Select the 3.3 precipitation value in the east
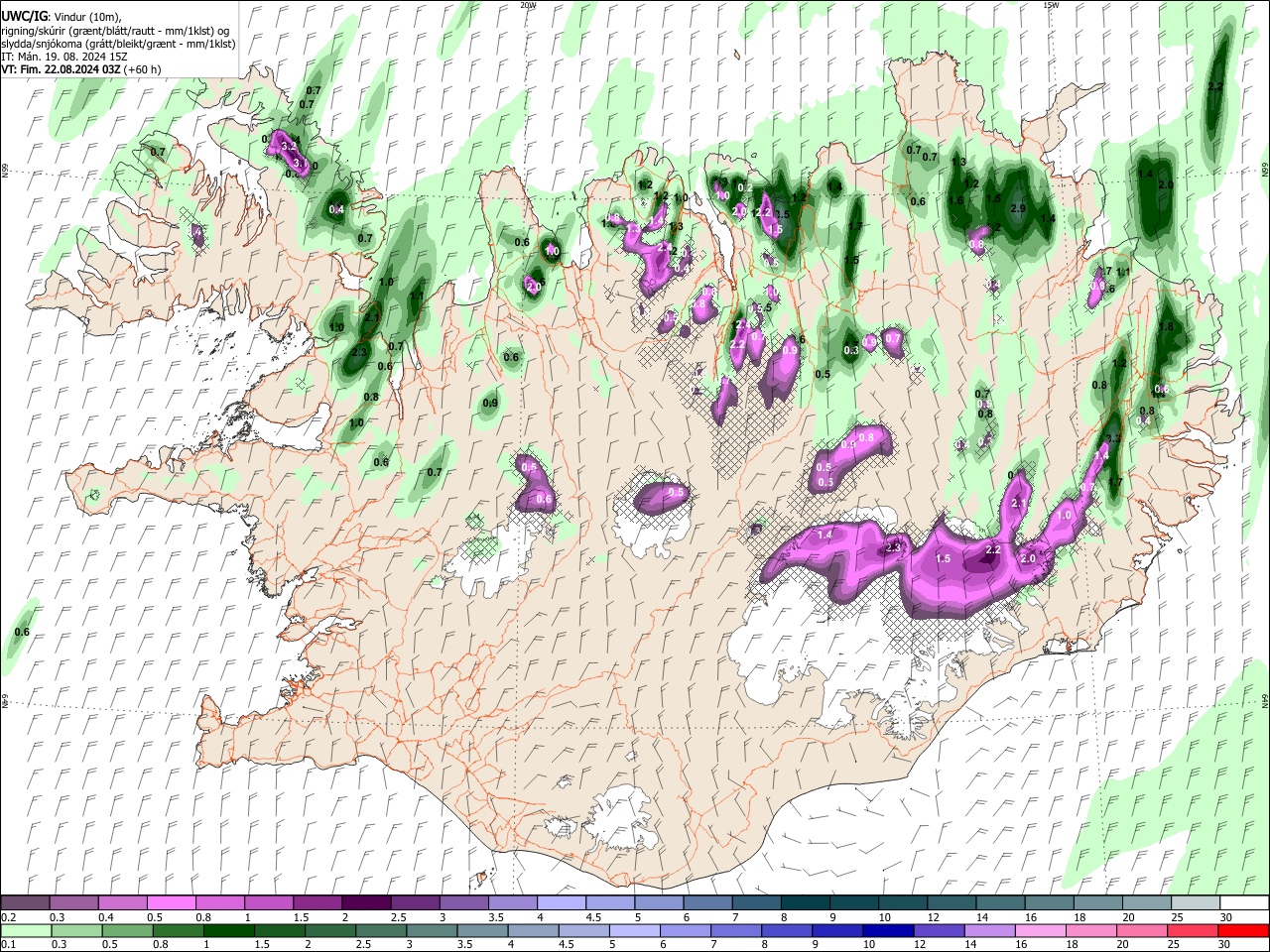This screenshot has height=952, width=1270. (1113, 438)
